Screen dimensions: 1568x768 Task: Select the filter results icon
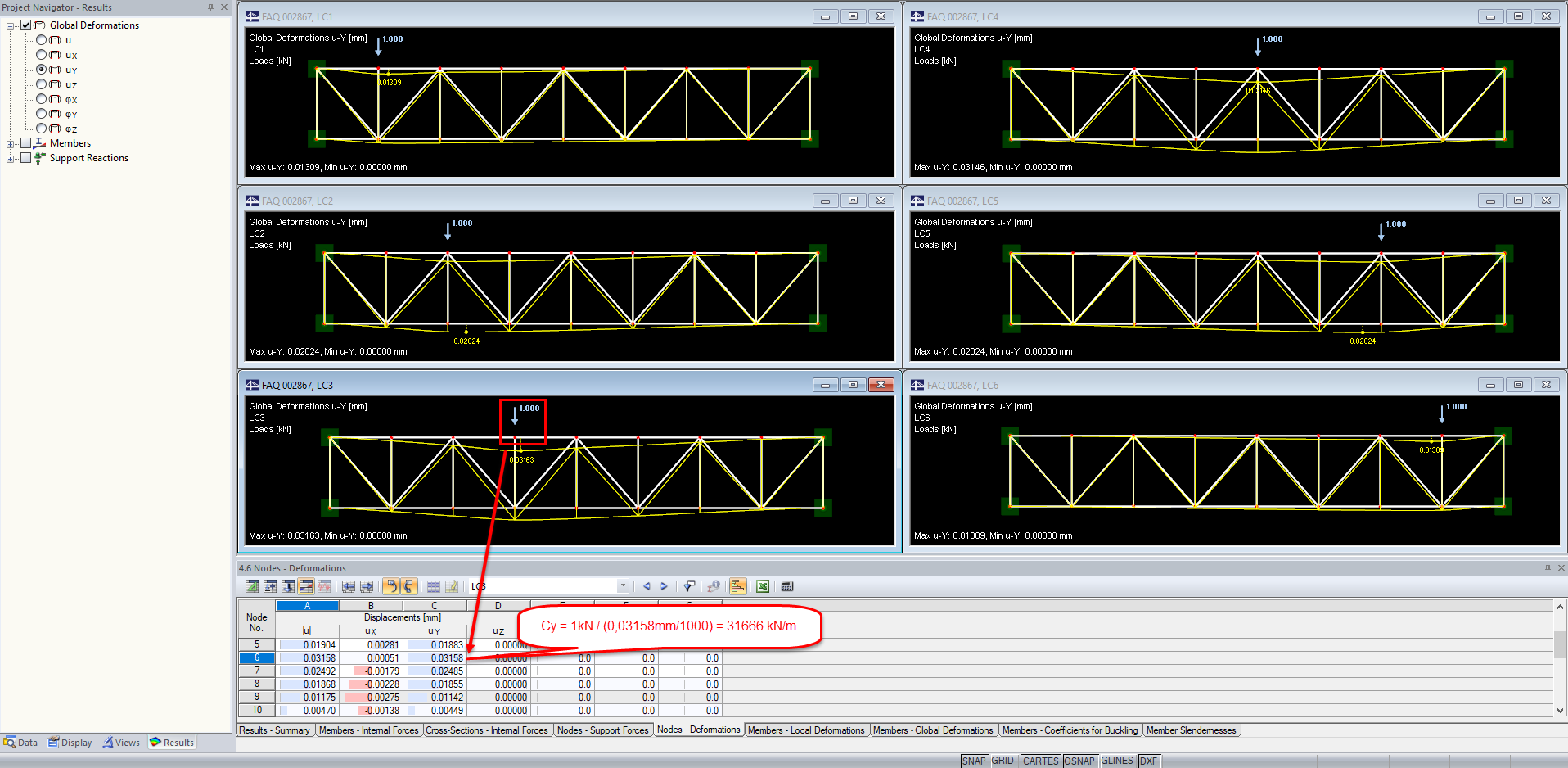pyautogui.click(x=689, y=586)
